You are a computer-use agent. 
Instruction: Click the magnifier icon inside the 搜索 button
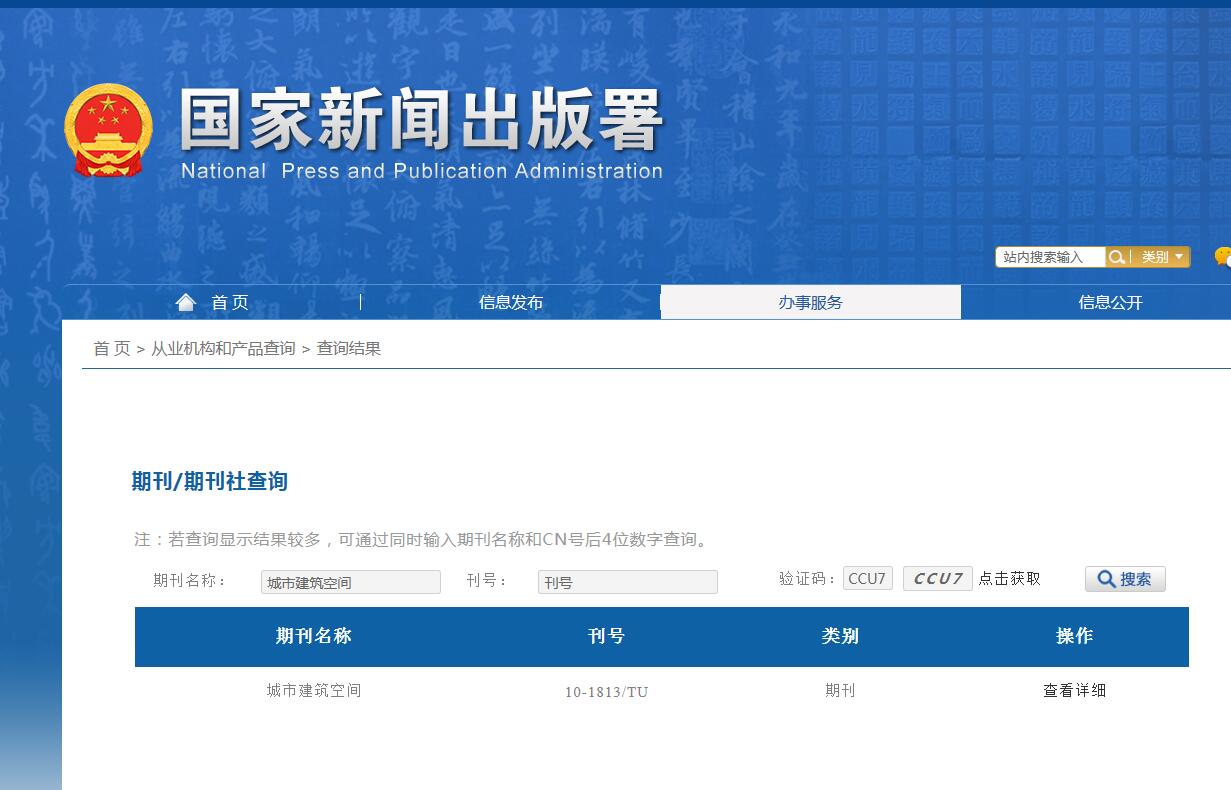1106,579
